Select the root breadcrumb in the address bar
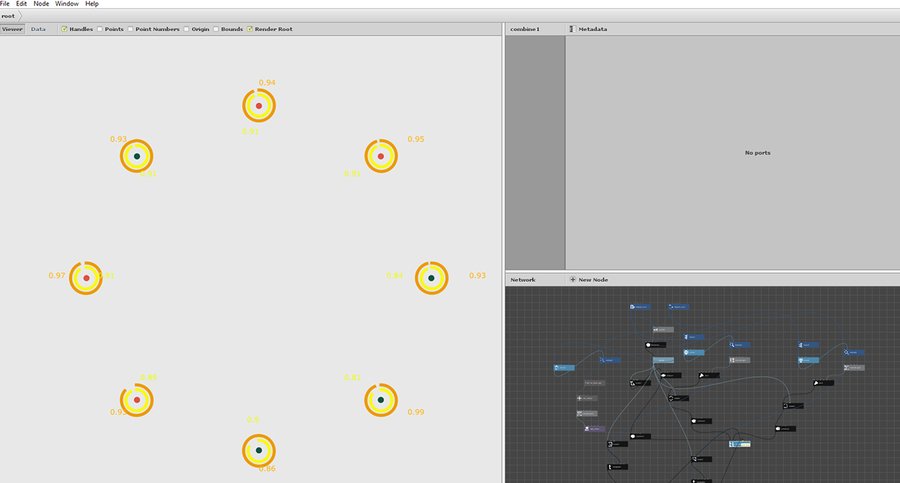 (x=8, y=16)
